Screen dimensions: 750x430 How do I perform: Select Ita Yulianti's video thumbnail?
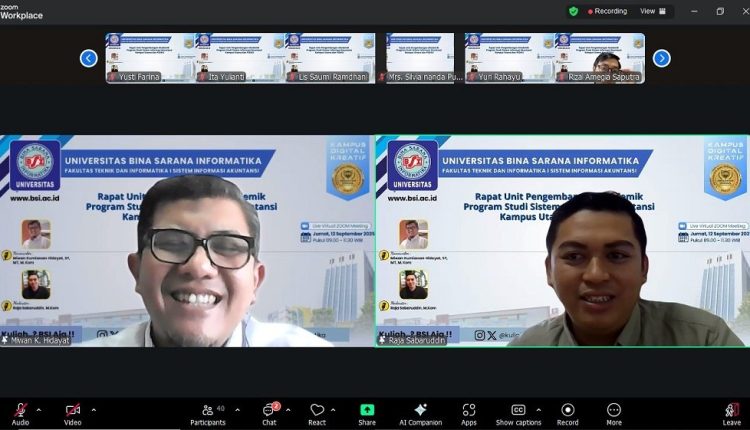click(240, 58)
